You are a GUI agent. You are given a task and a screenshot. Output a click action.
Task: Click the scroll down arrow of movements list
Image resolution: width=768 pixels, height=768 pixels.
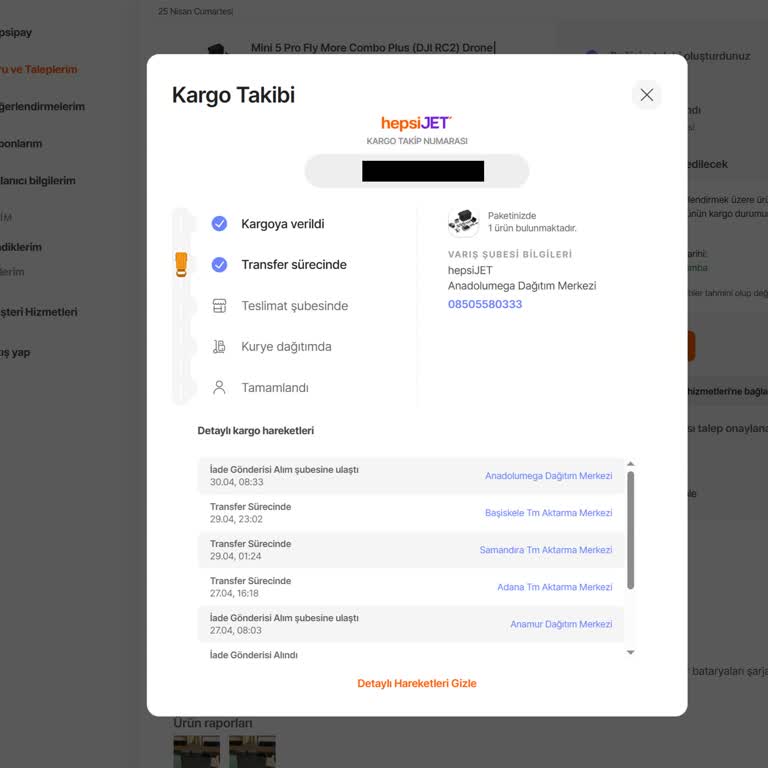[631, 652]
